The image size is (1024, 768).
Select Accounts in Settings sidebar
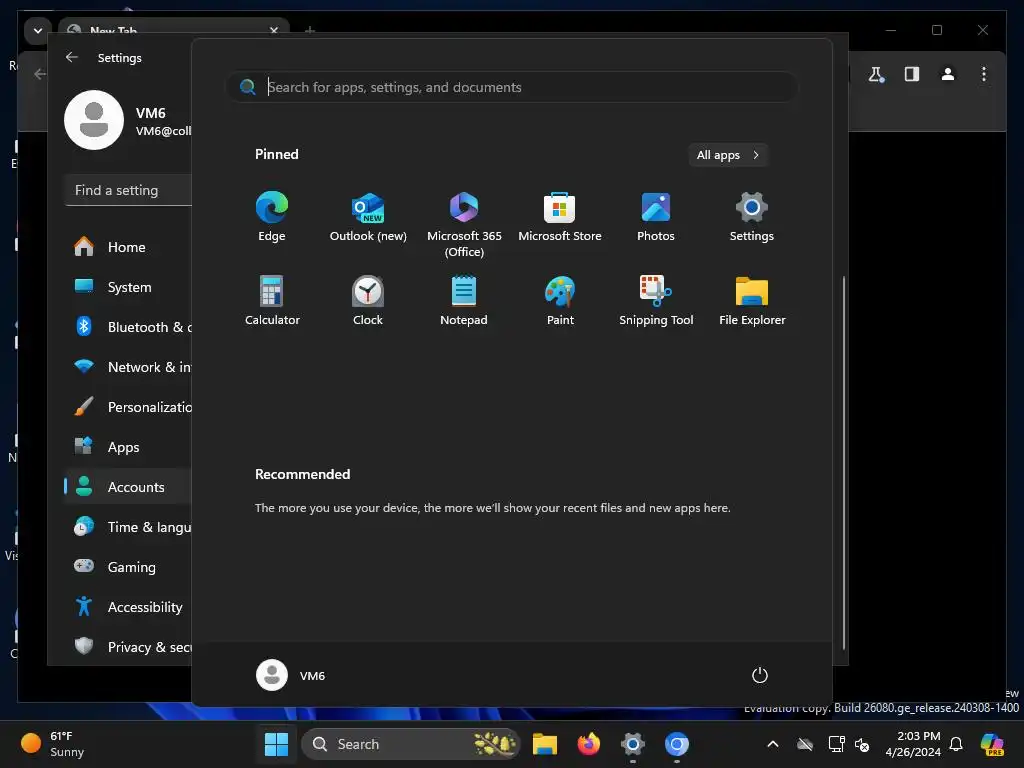[127, 487]
